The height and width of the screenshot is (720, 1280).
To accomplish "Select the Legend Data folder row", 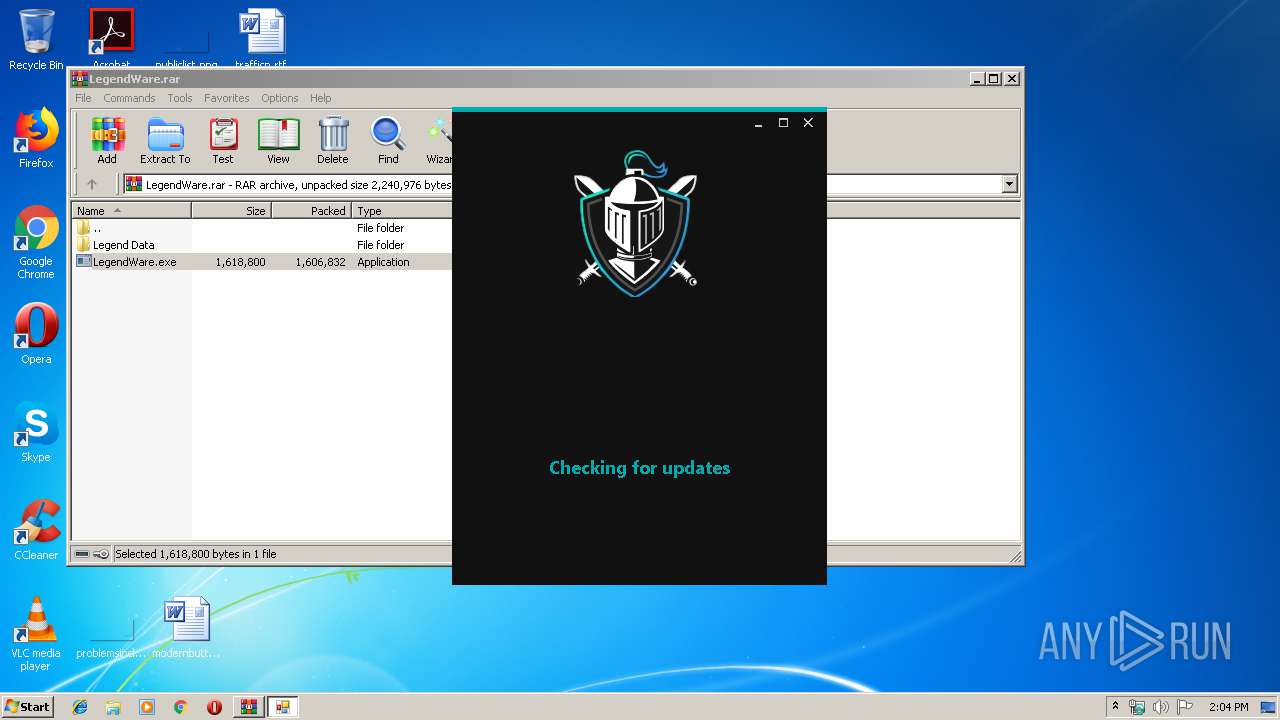I will pyautogui.click(x=262, y=245).
